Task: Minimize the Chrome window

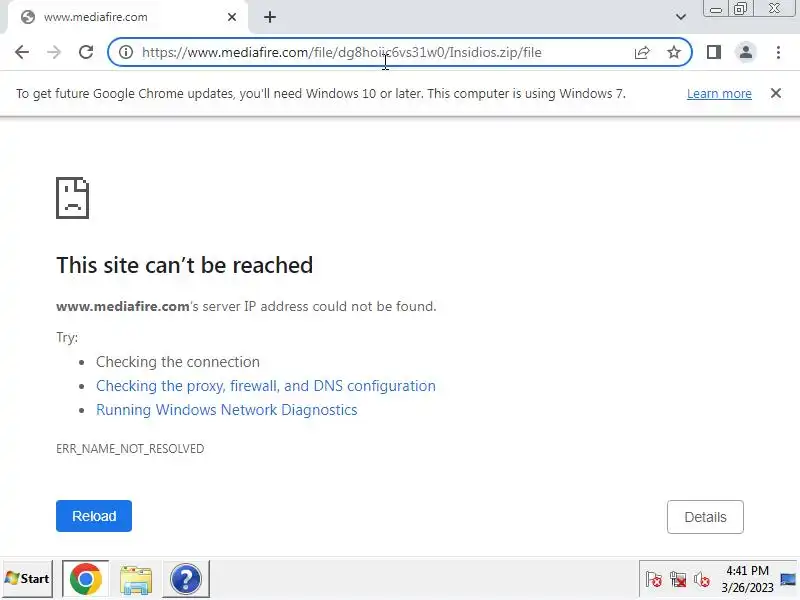Action: (716, 9)
